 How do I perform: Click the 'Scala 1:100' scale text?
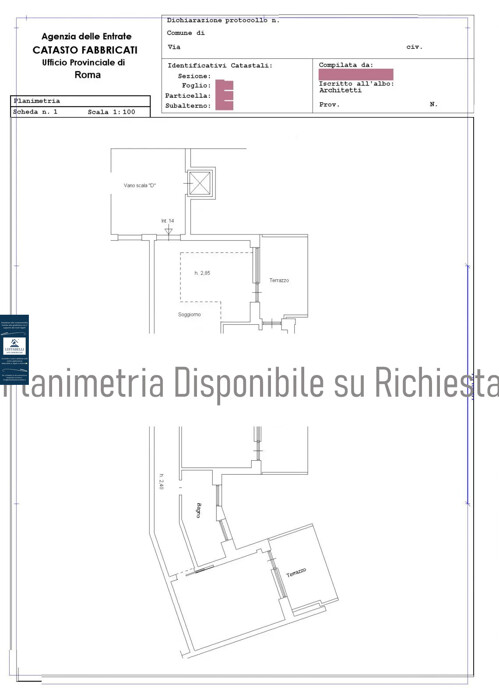[x=111, y=112]
